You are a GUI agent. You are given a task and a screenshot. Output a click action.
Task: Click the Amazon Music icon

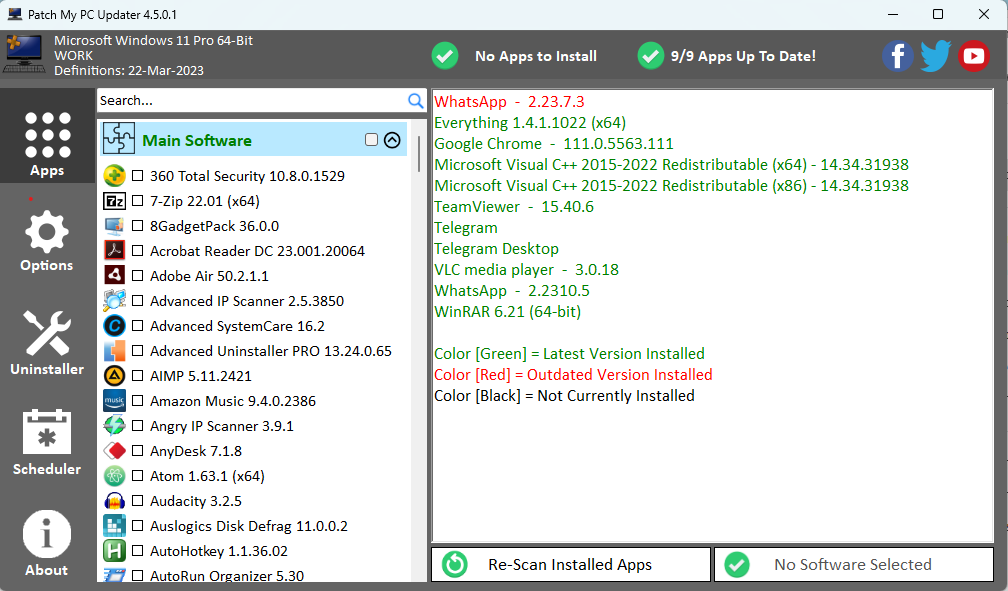click(114, 401)
